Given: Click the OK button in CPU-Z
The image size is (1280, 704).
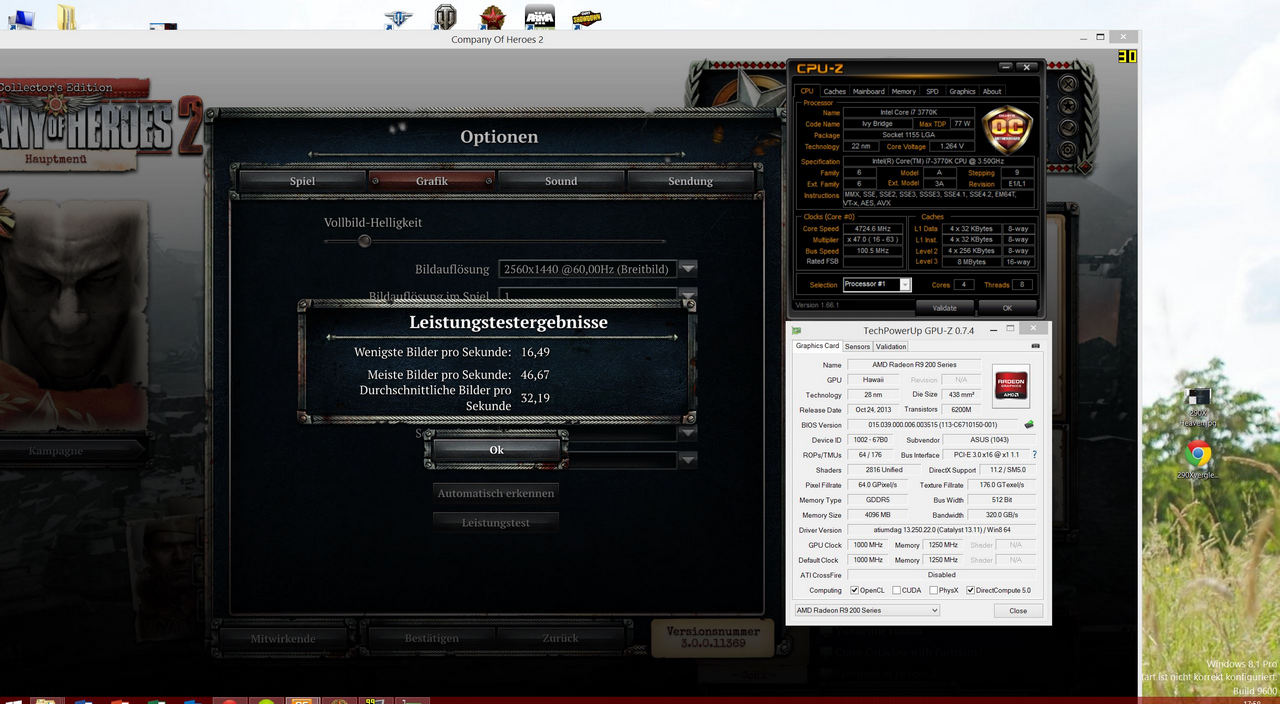Looking at the screenshot, I should click(x=1007, y=308).
